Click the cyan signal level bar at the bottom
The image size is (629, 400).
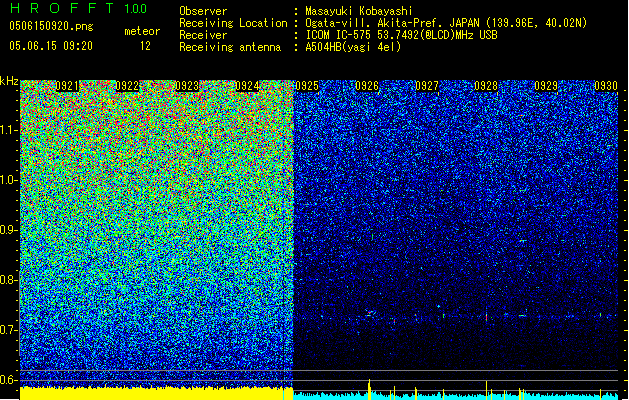tap(456, 396)
